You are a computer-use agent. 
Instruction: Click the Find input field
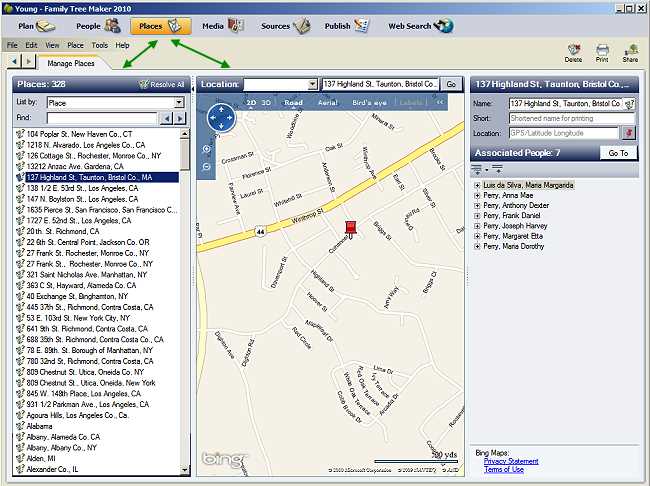point(102,119)
